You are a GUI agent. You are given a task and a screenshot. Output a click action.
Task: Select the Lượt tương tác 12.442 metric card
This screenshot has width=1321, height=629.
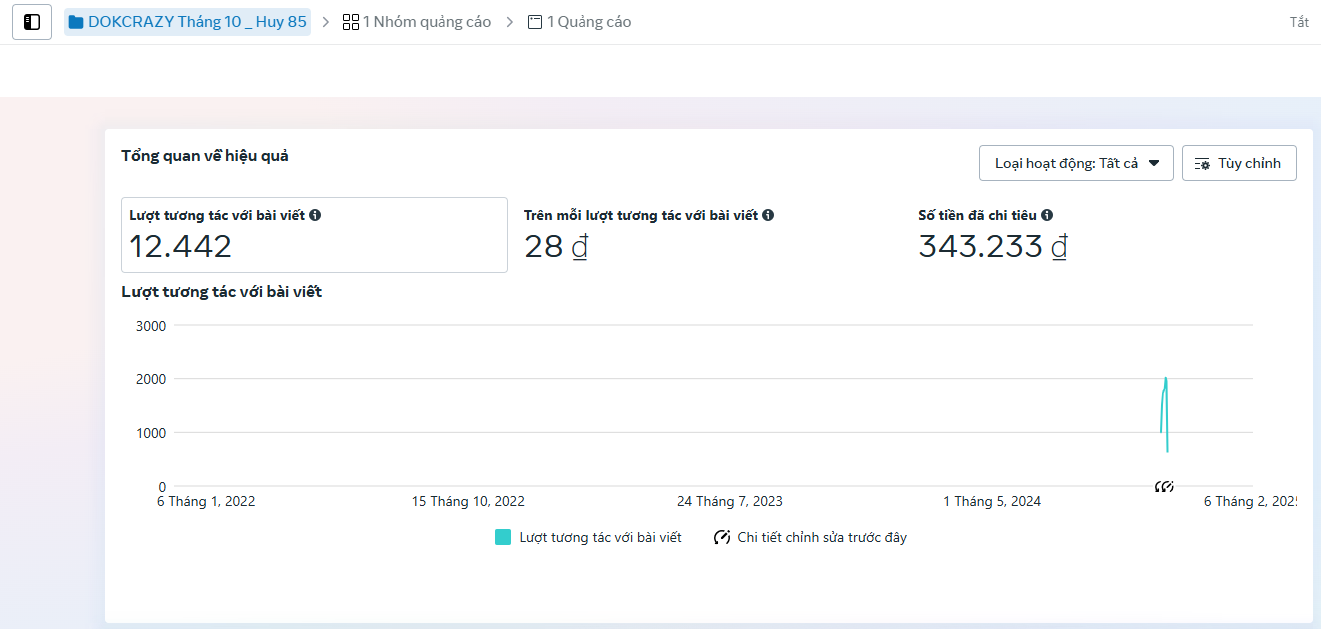314,235
